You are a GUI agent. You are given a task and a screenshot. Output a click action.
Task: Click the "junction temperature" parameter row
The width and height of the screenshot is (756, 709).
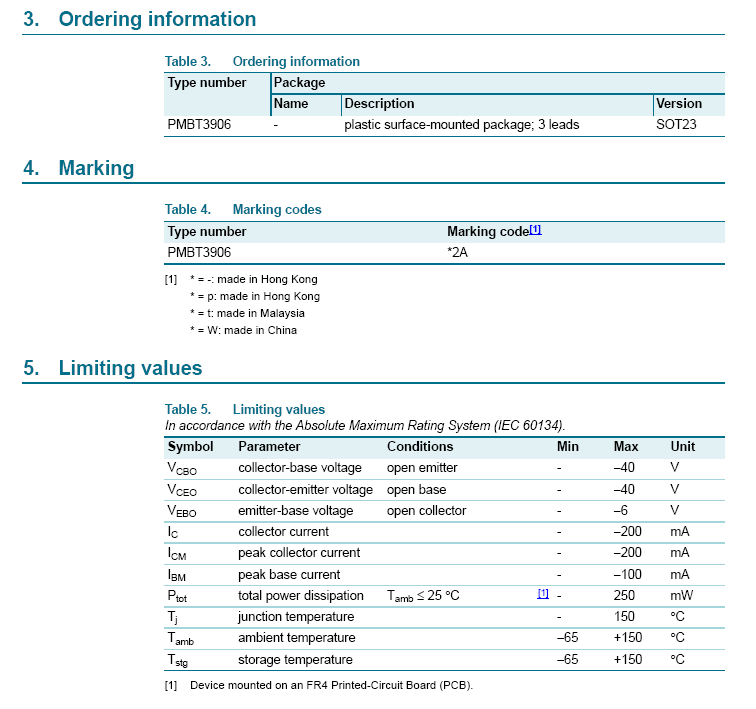[296, 616]
